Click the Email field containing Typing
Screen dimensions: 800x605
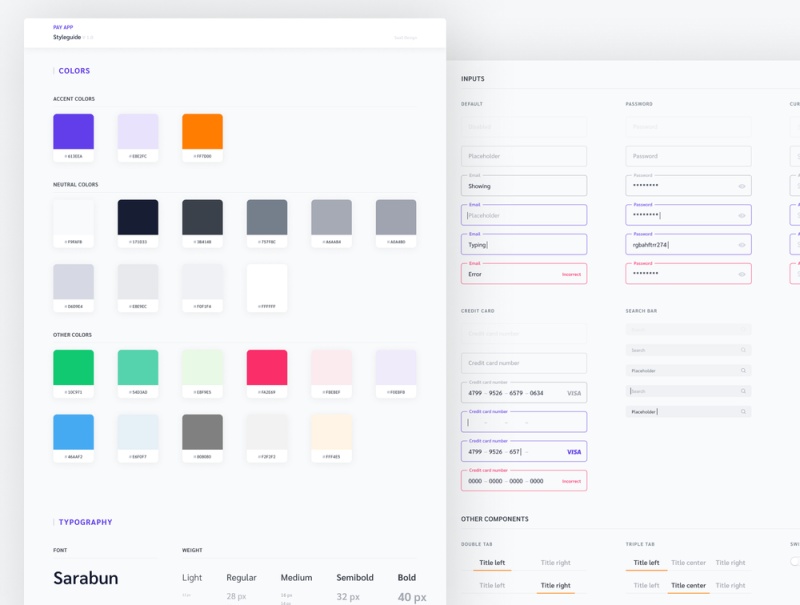coord(523,244)
